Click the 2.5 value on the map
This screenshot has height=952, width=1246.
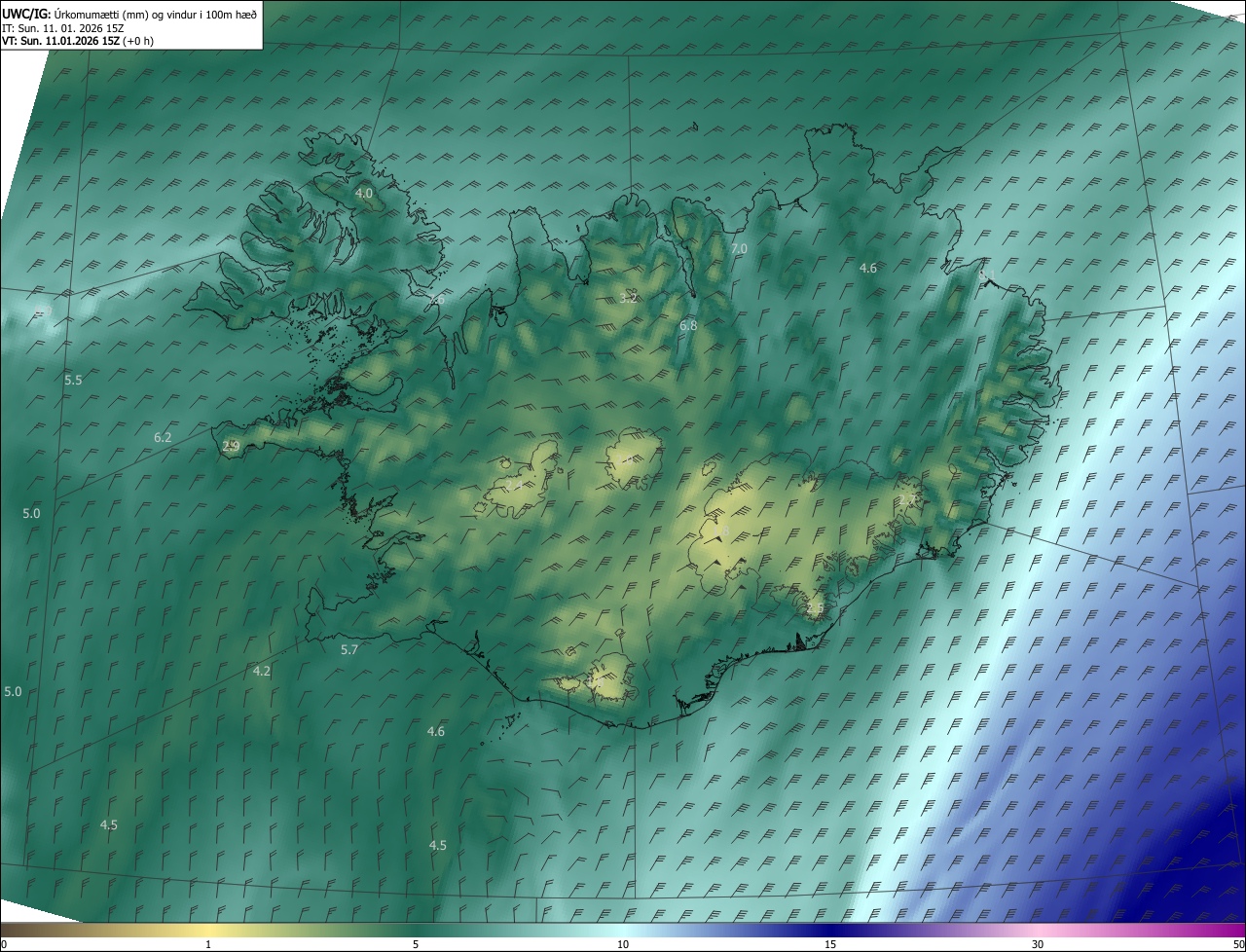[816, 609]
